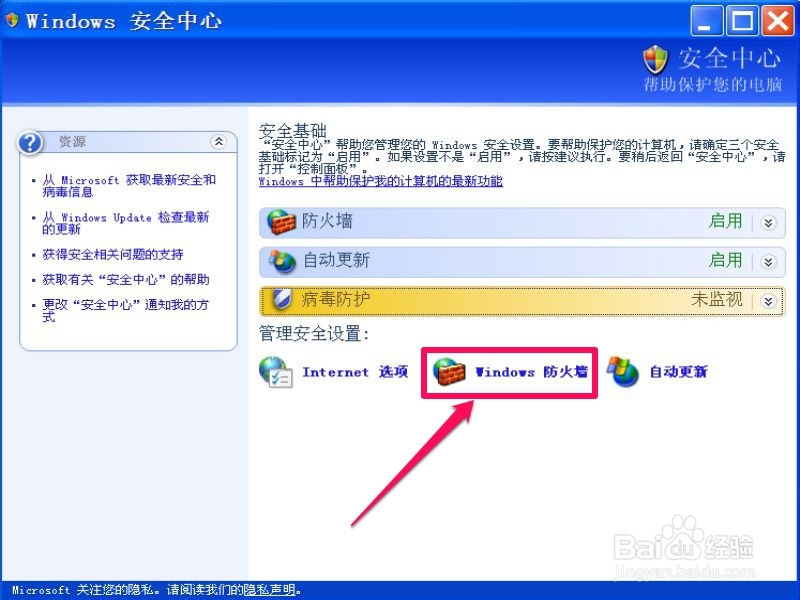The image size is (800, 600).
Task: Click 更改“安全中心”通知我的方式 link
Action: tap(126, 311)
